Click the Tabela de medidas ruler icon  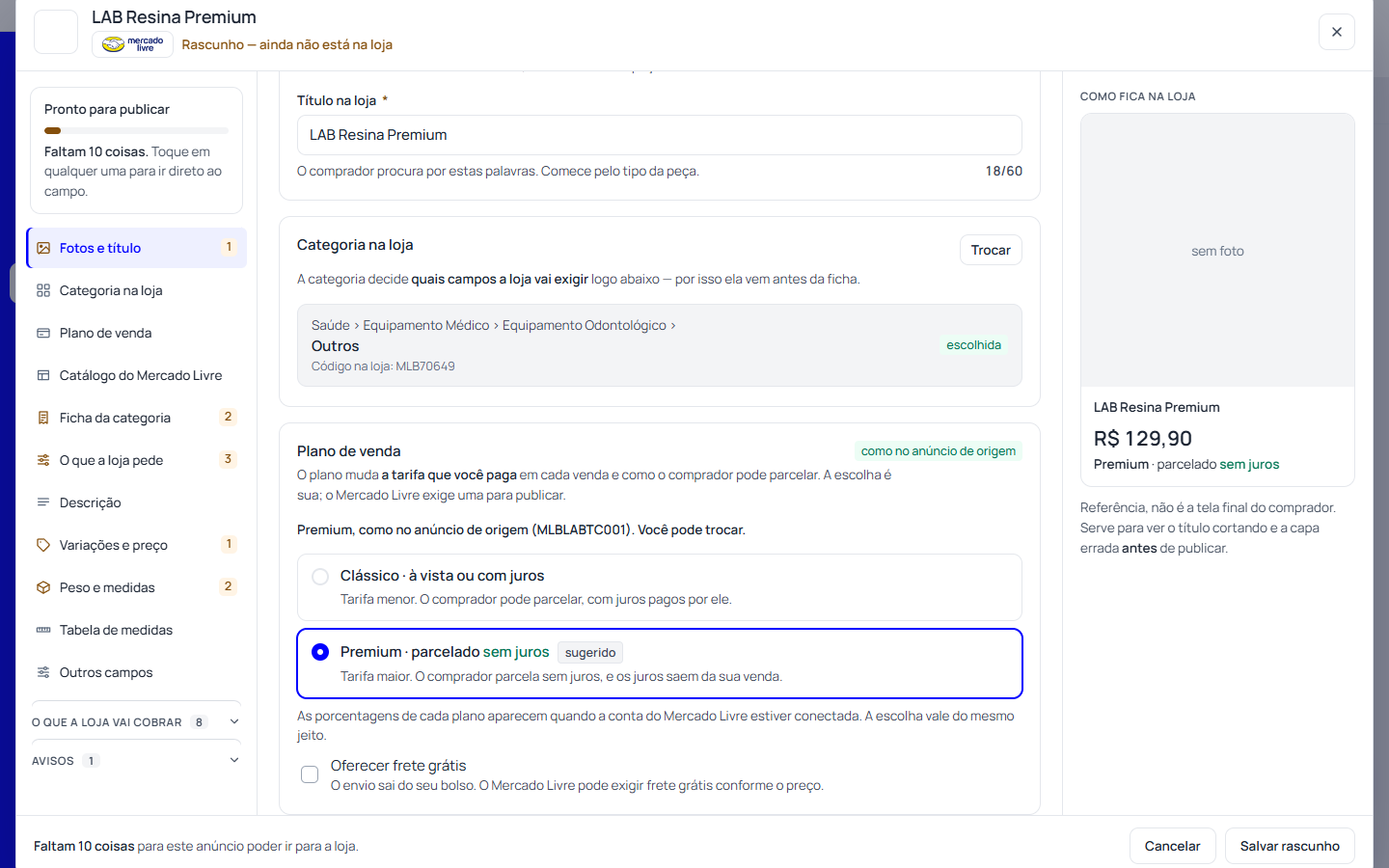coord(43,630)
